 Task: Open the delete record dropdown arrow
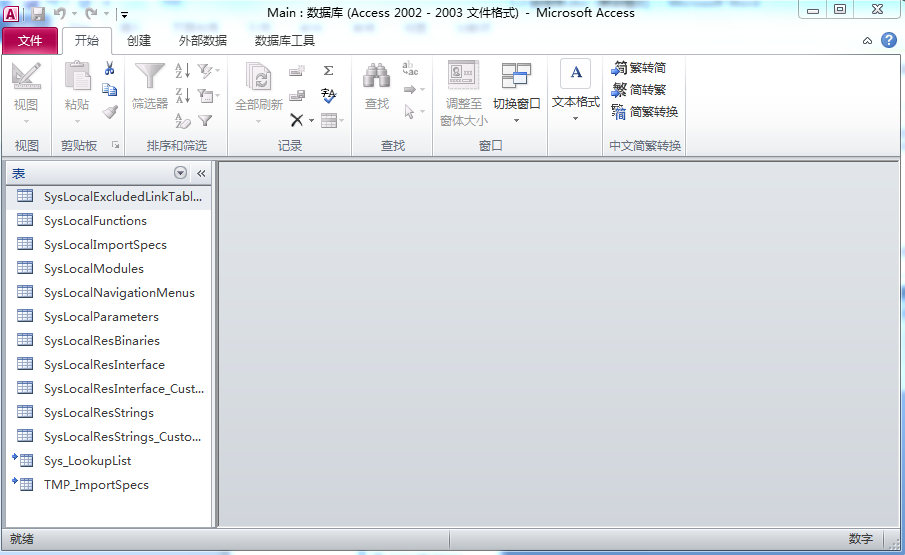(312, 121)
